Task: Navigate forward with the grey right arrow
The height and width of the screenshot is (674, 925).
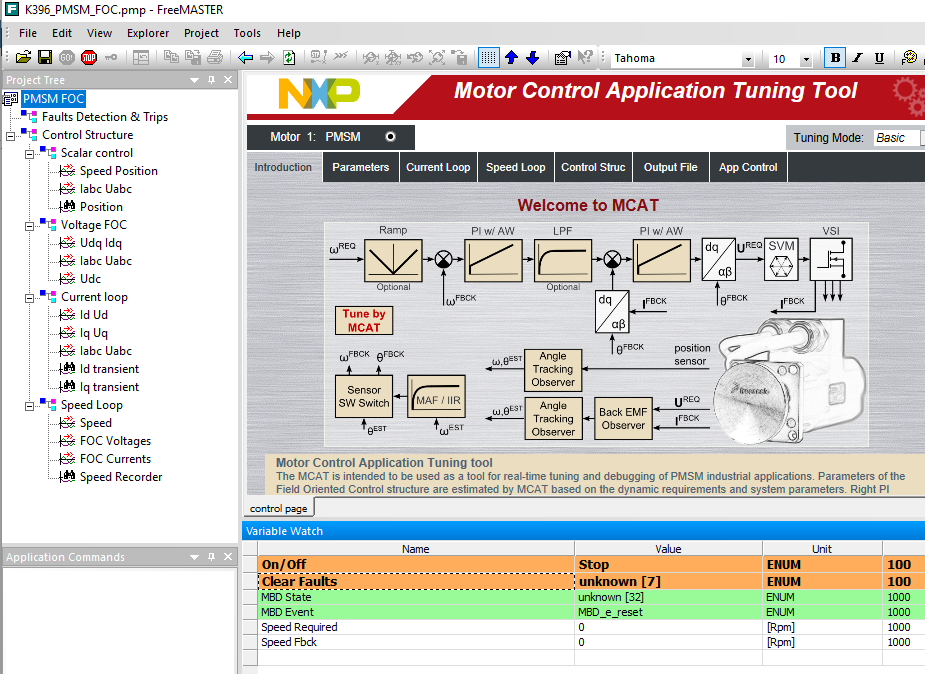Action: 267,57
